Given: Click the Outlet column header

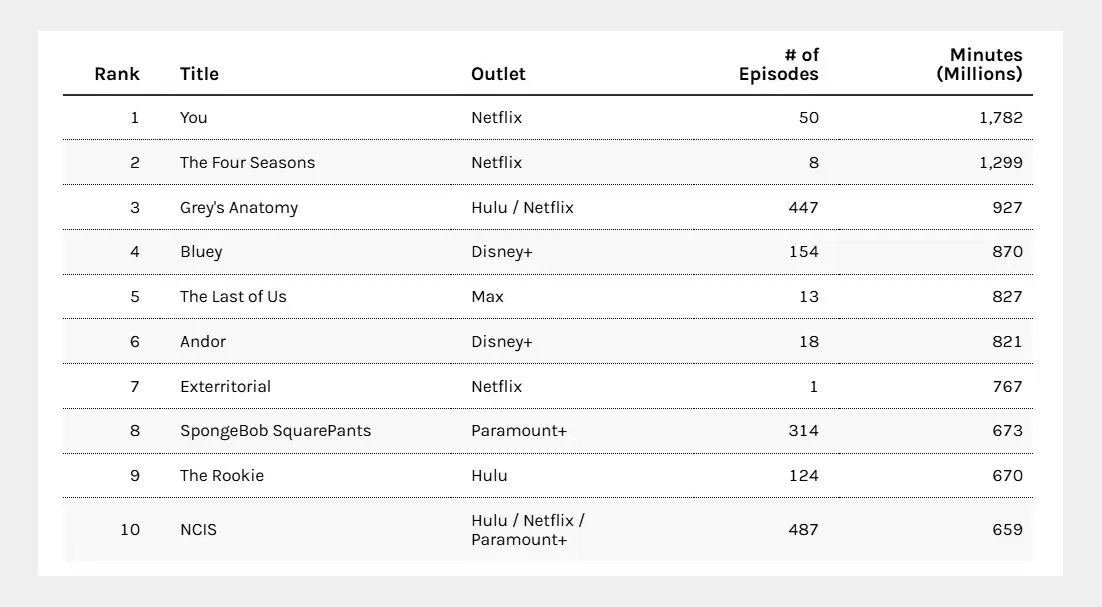Looking at the screenshot, I should (498, 74).
